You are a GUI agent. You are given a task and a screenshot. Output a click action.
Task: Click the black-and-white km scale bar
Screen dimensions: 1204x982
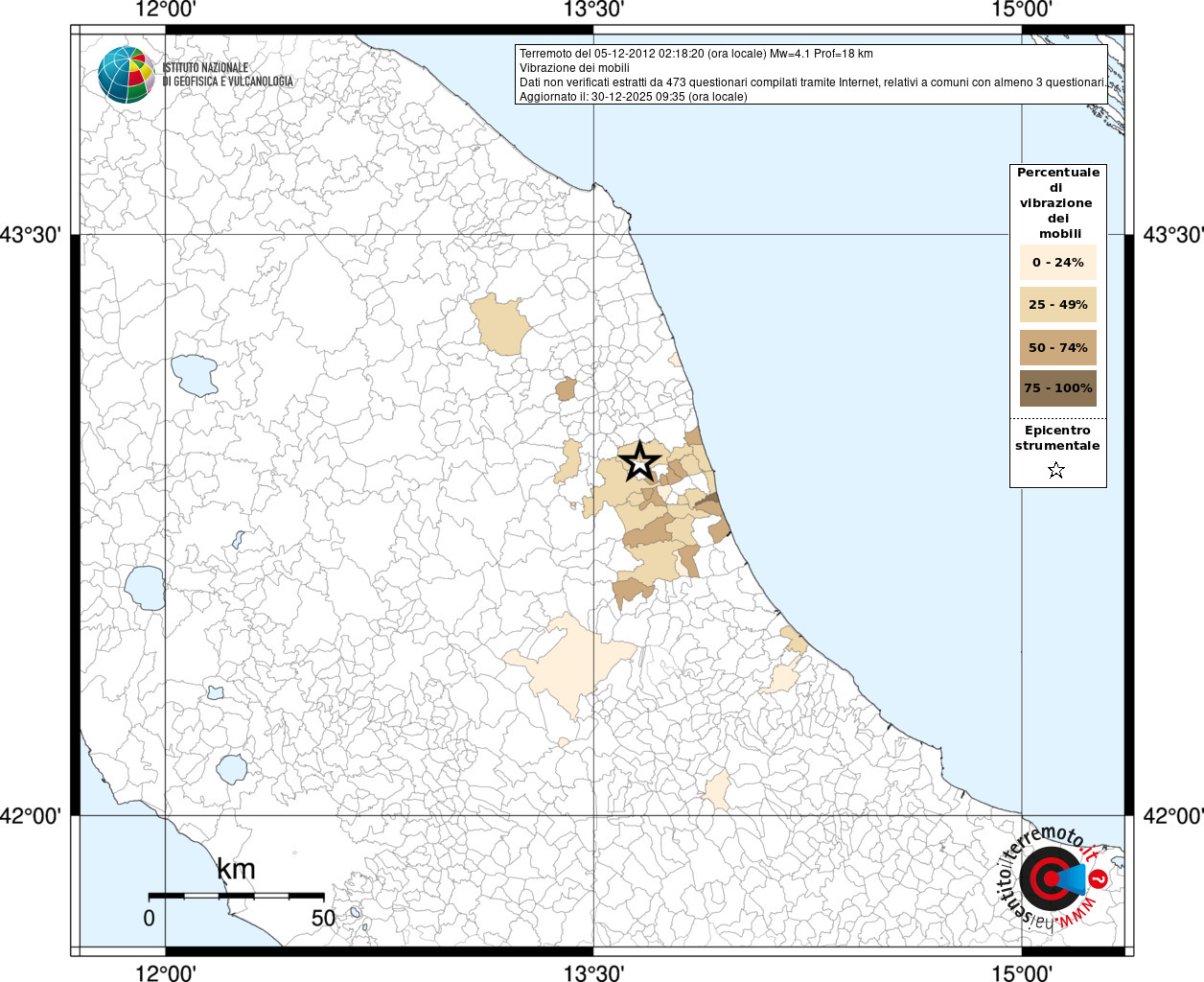point(236,896)
